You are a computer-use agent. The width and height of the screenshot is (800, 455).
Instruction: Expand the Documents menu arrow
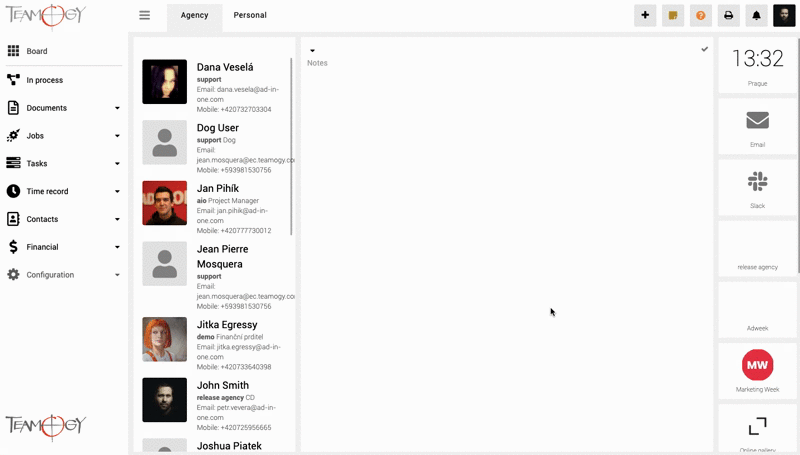point(117,108)
